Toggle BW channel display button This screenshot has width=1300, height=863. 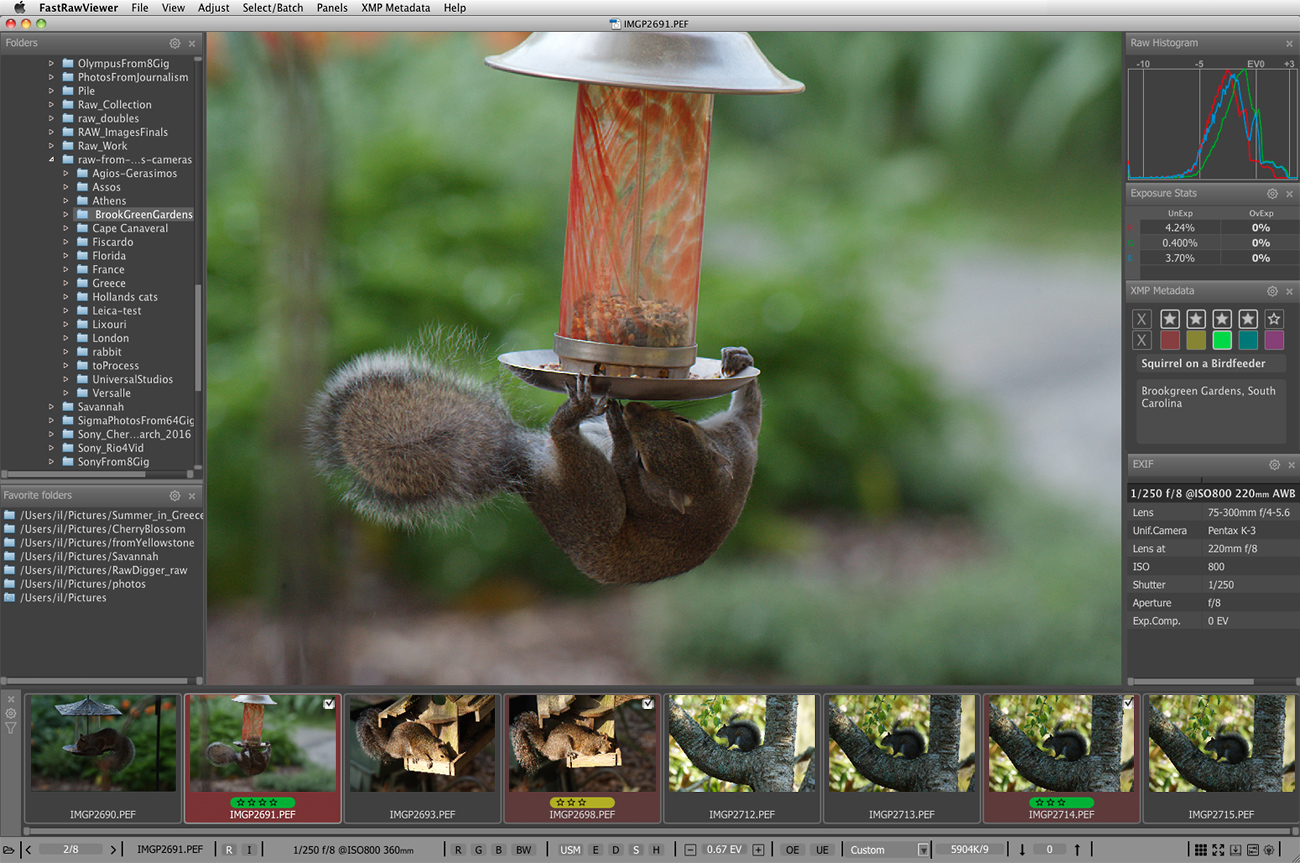(x=523, y=850)
